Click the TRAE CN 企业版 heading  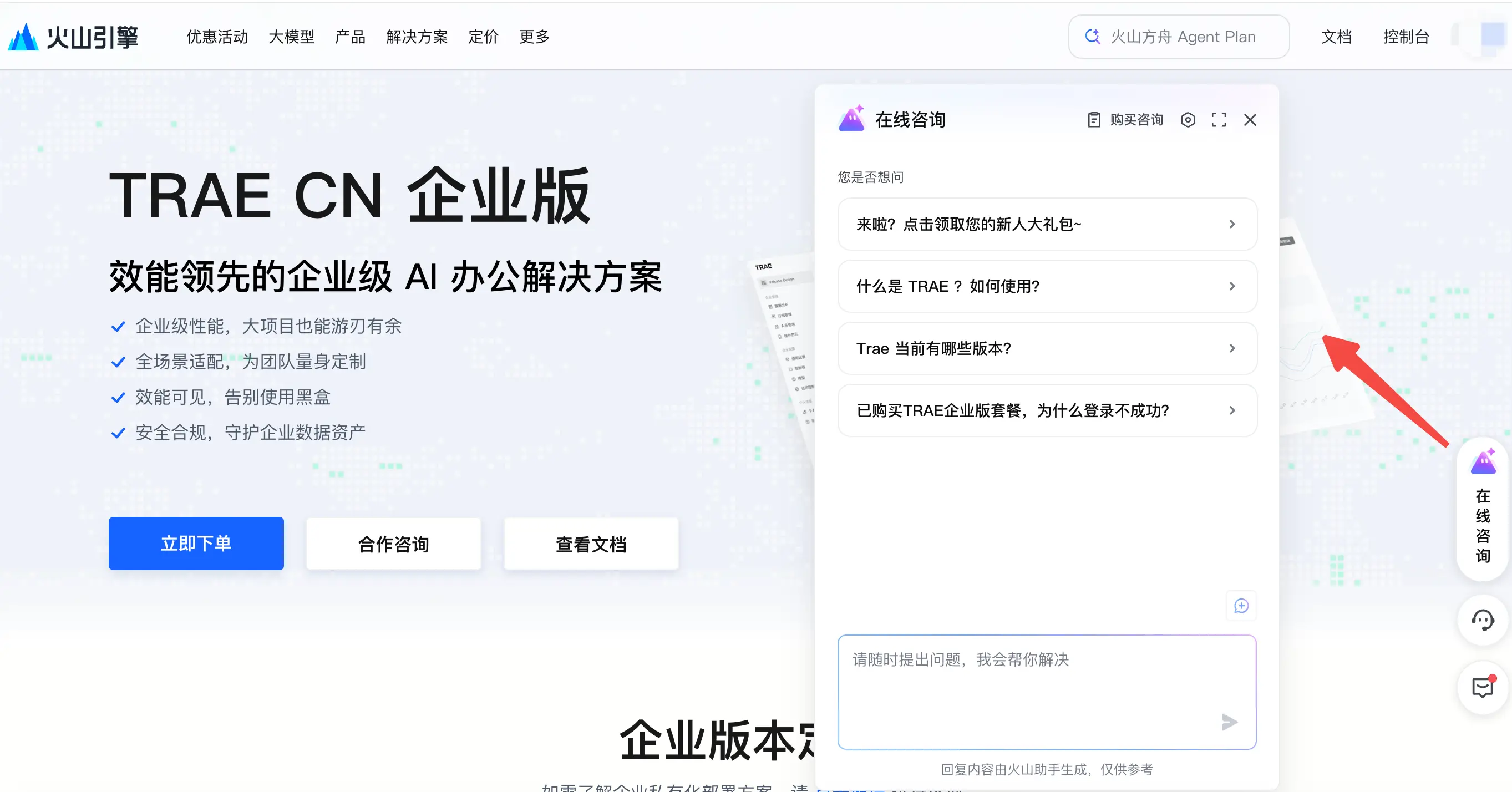tap(350, 196)
